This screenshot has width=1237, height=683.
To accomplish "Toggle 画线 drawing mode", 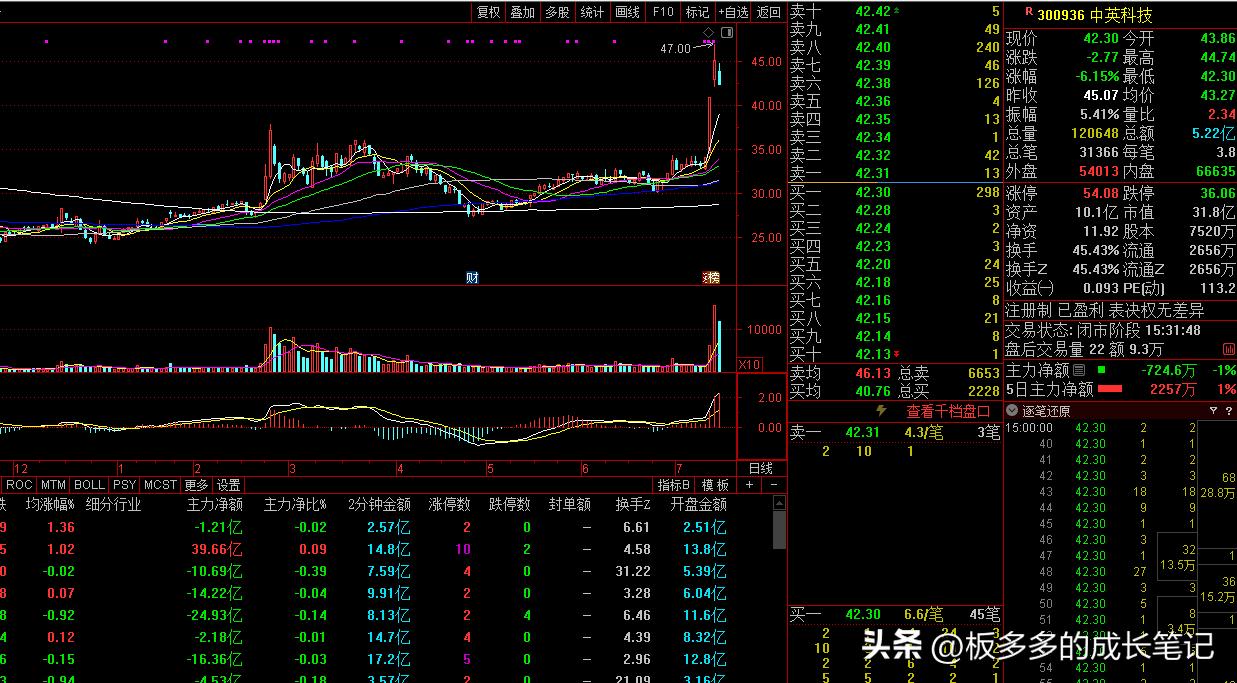I will tap(629, 13).
